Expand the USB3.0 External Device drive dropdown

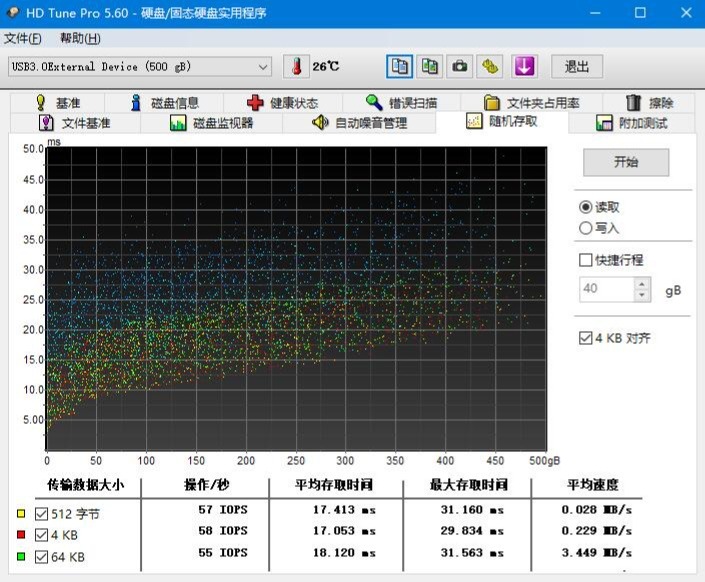(x=263, y=67)
